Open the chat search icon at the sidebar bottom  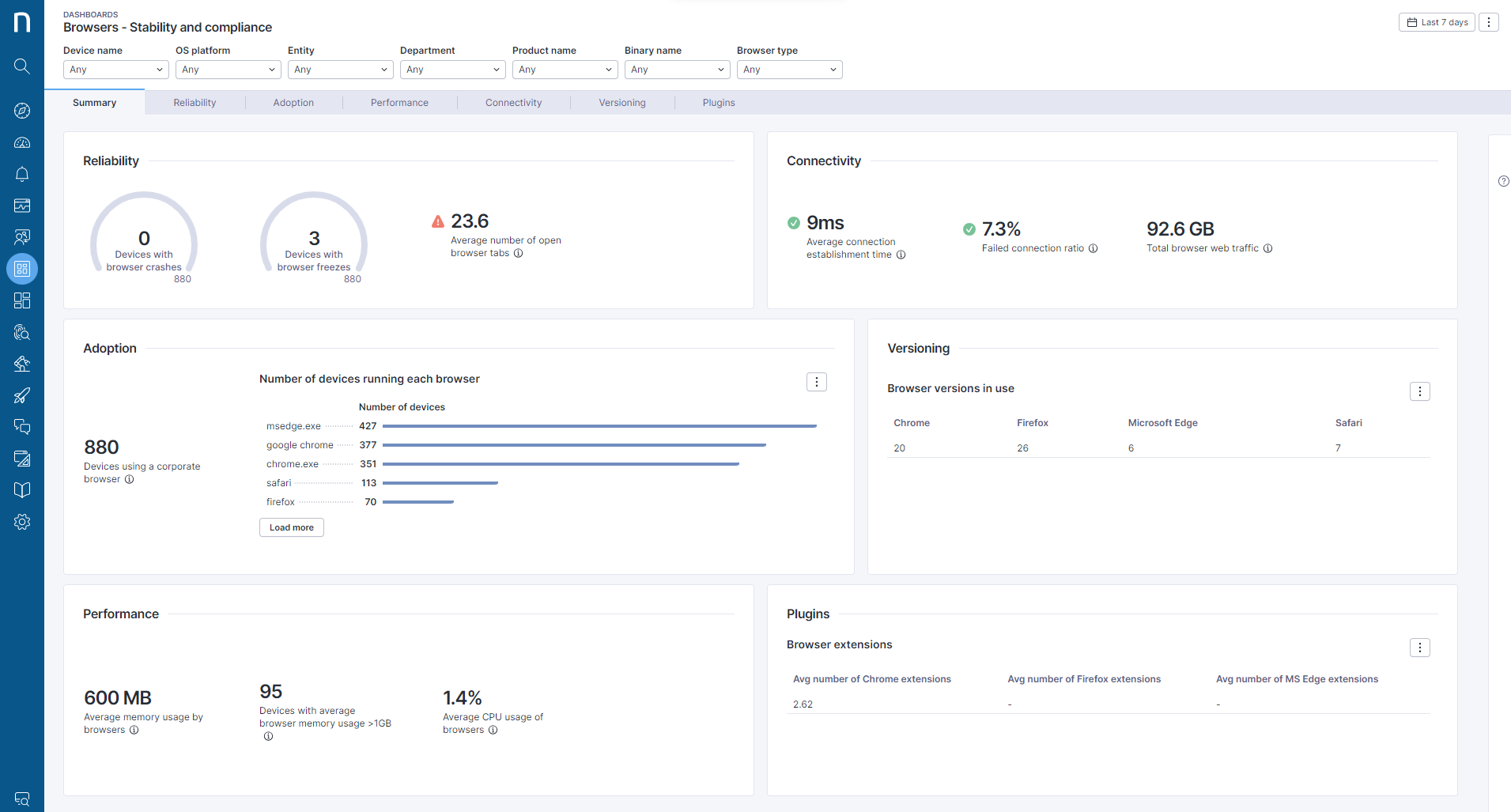[22, 799]
